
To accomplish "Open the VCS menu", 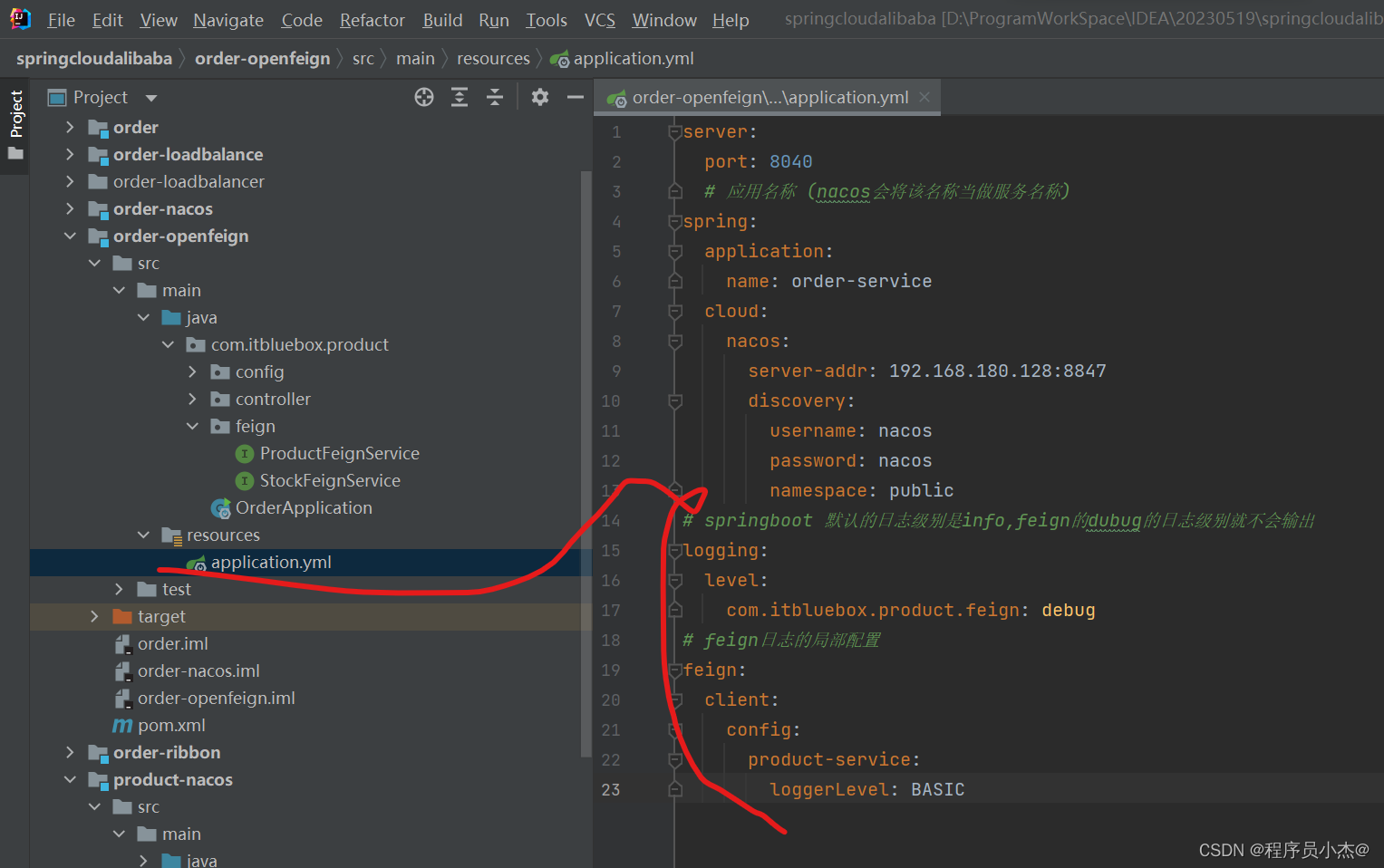I will pyautogui.click(x=600, y=20).
